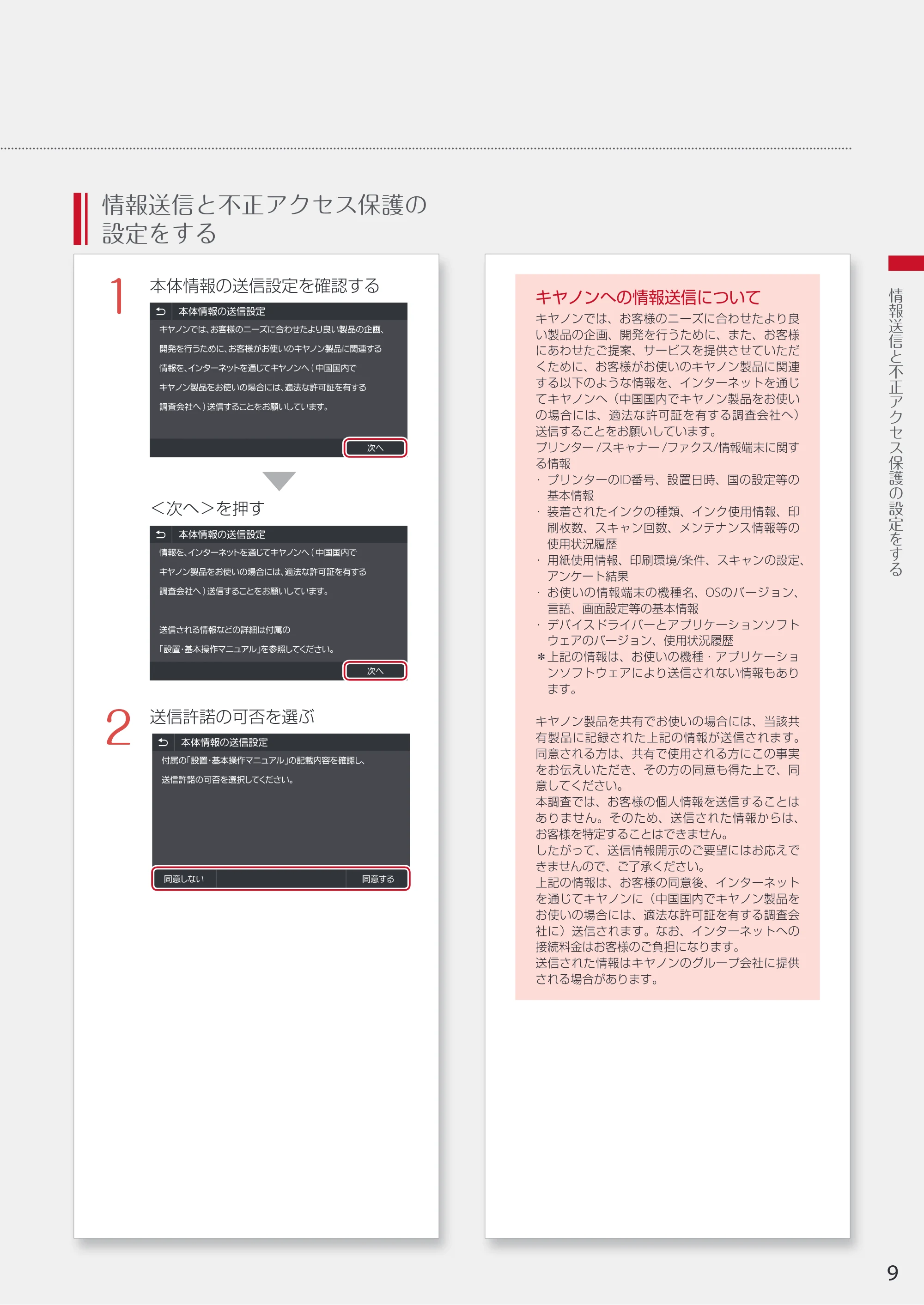This screenshot has height=1305, width=924.
Task: Click back arrow icon in first 本体情報の送信設定 screen
Action: pos(161,311)
